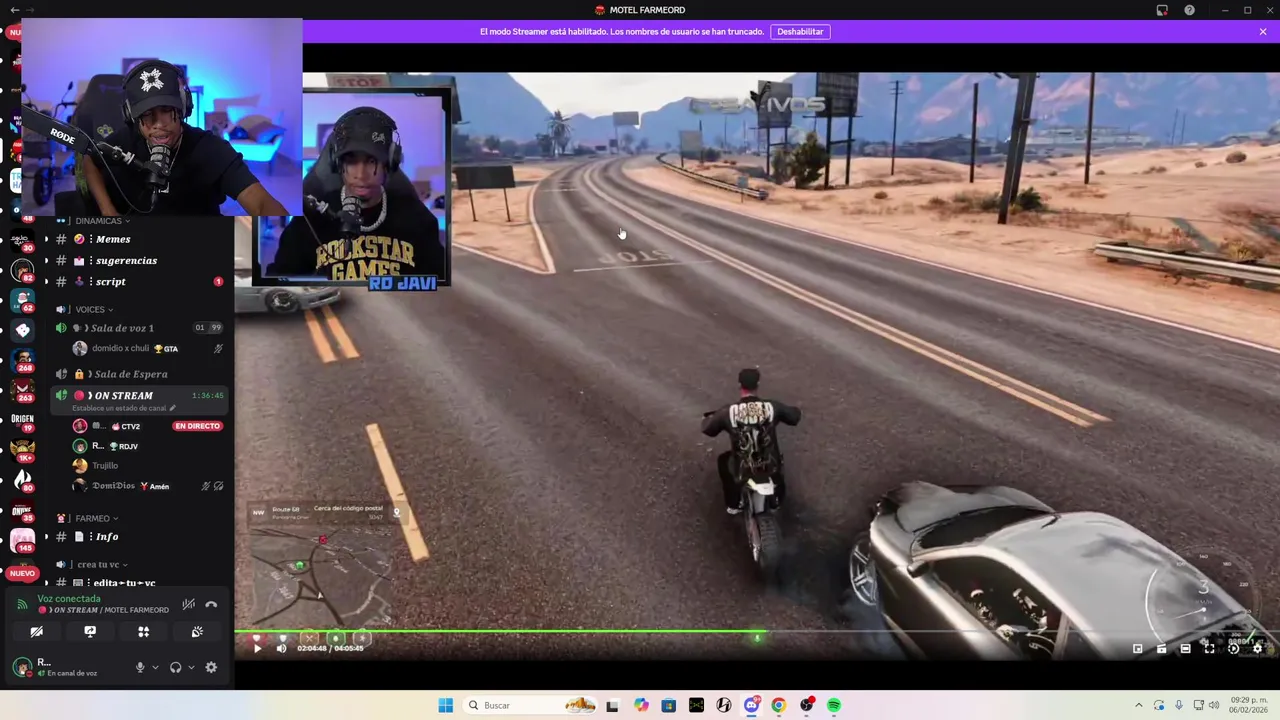The height and width of the screenshot is (720, 1280).
Task: Select user Trujillo in voice channel
Action: coord(140,466)
